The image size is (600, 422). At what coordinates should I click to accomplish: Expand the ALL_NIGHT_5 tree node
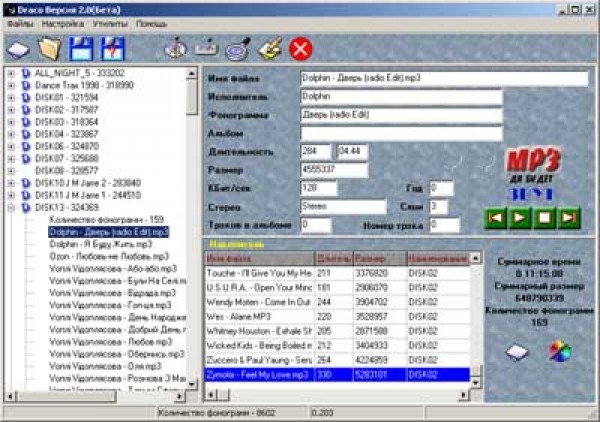pyautogui.click(x=11, y=73)
